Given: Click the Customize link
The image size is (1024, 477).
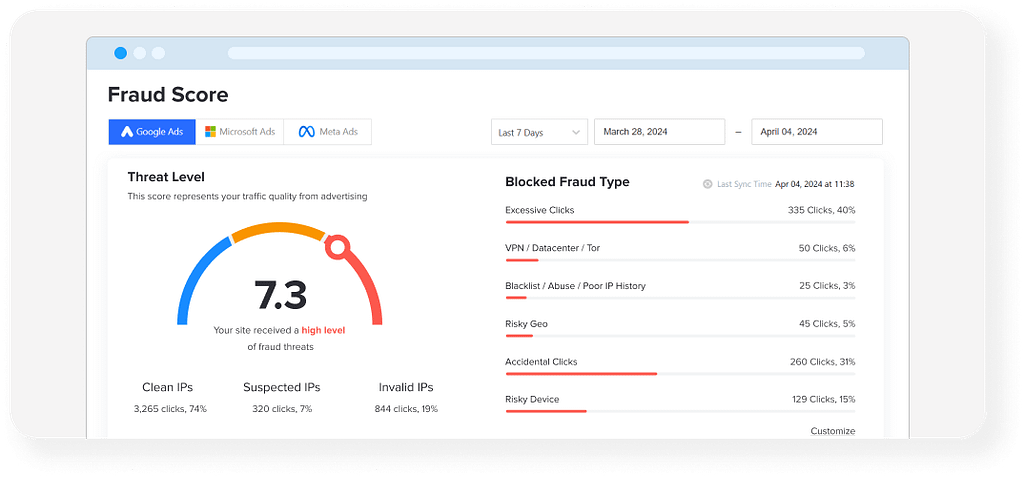Looking at the screenshot, I should [x=833, y=431].
